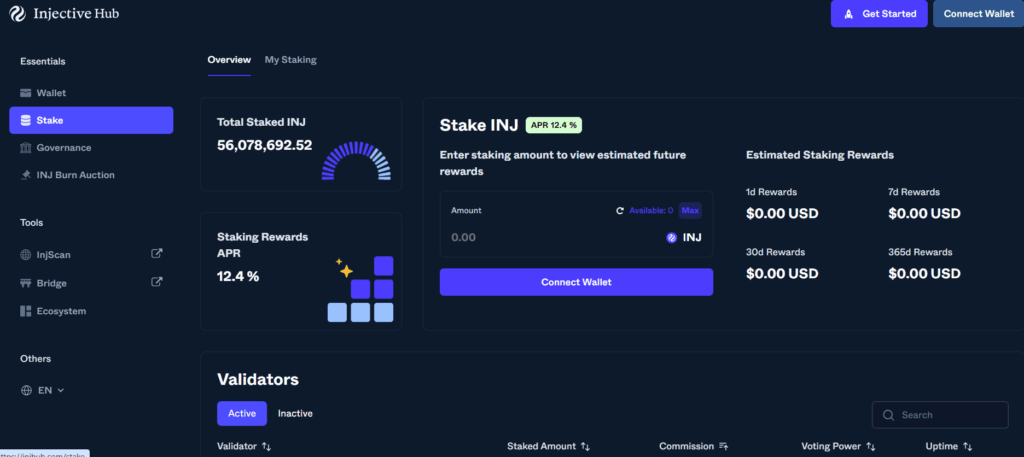Viewport: 1024px width, 457px height.
Task: Sort validators by Uptime arrows
Action: (x=968, y=447)
